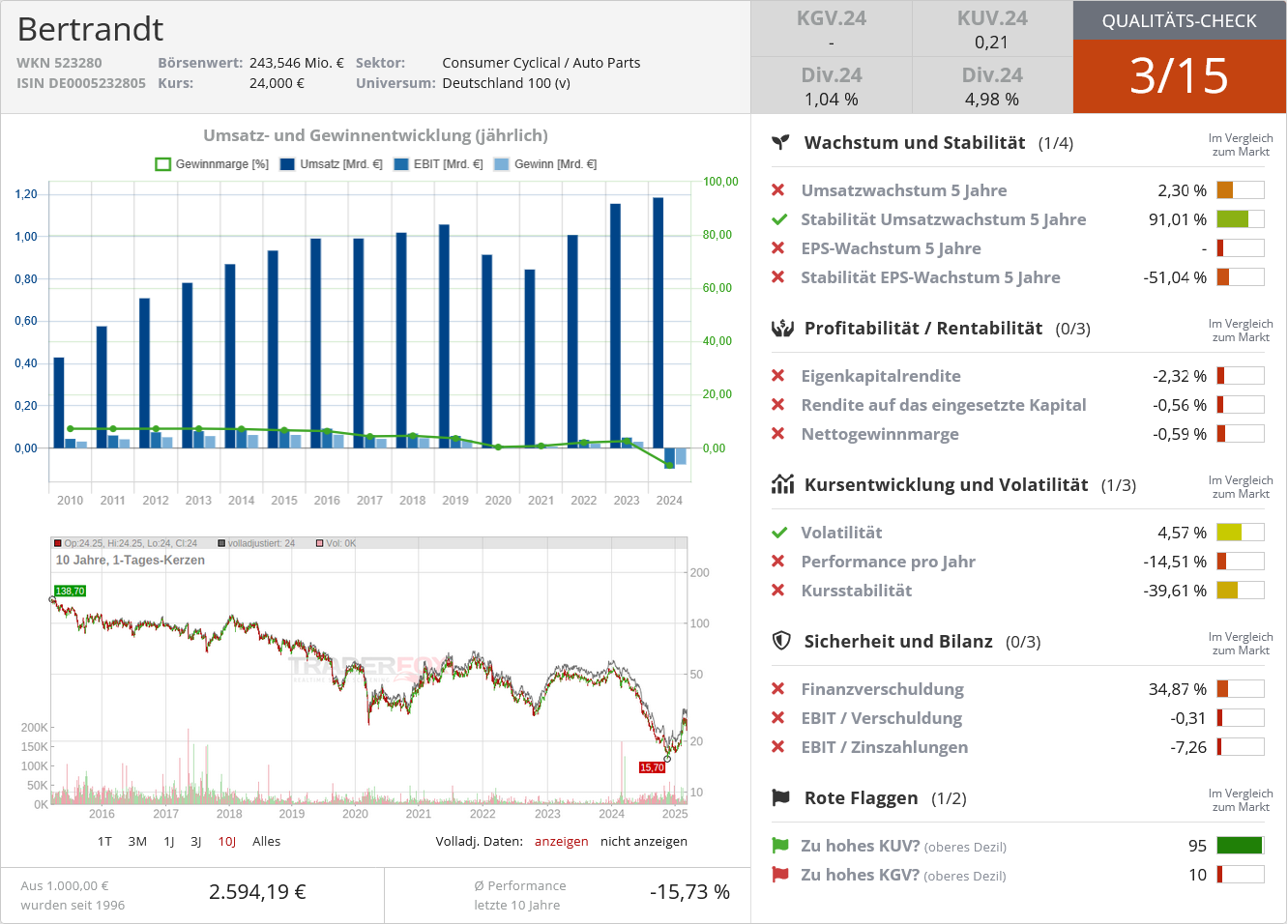Click the 2.594,19 € value
The width and height of the screenshot is (1288, 924).
click(257, 892)
